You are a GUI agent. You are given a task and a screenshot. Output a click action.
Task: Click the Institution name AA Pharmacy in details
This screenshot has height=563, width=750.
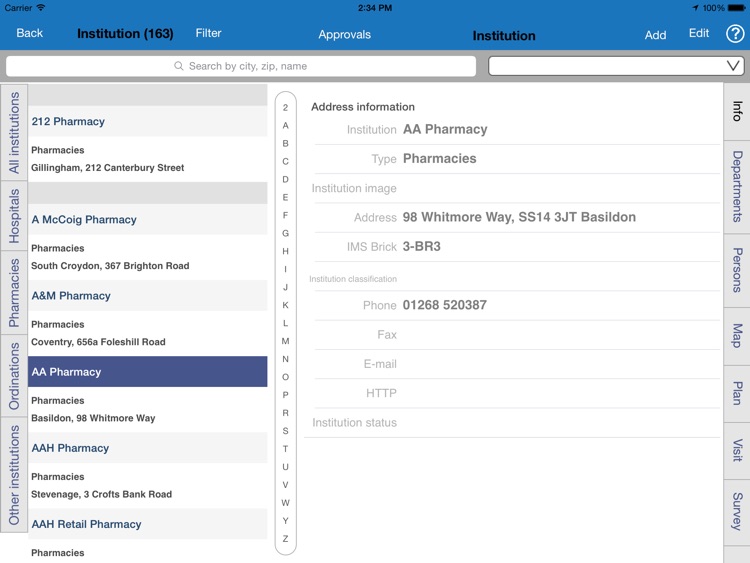[445, 129]
